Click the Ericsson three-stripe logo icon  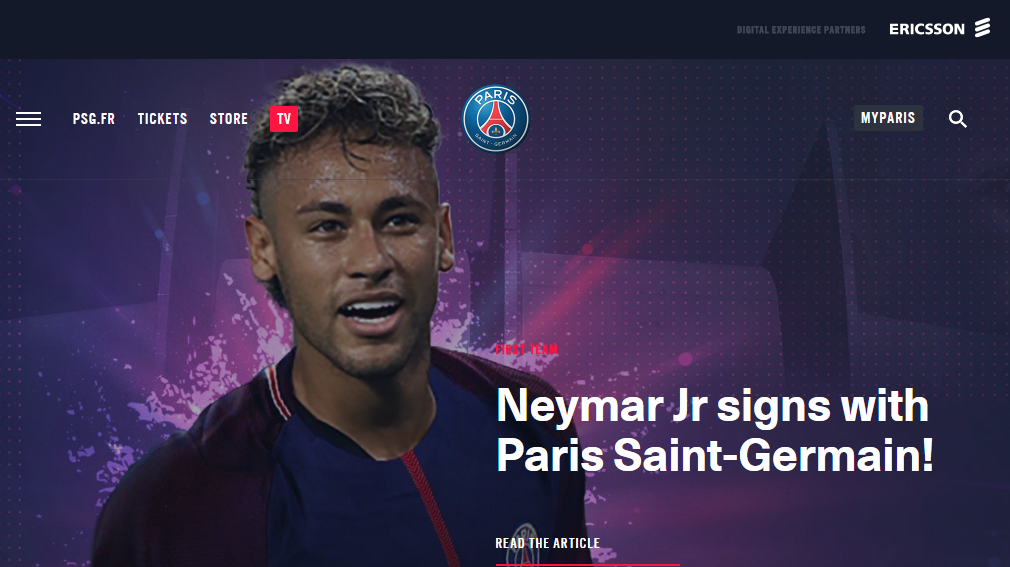(x=982, y=28)
